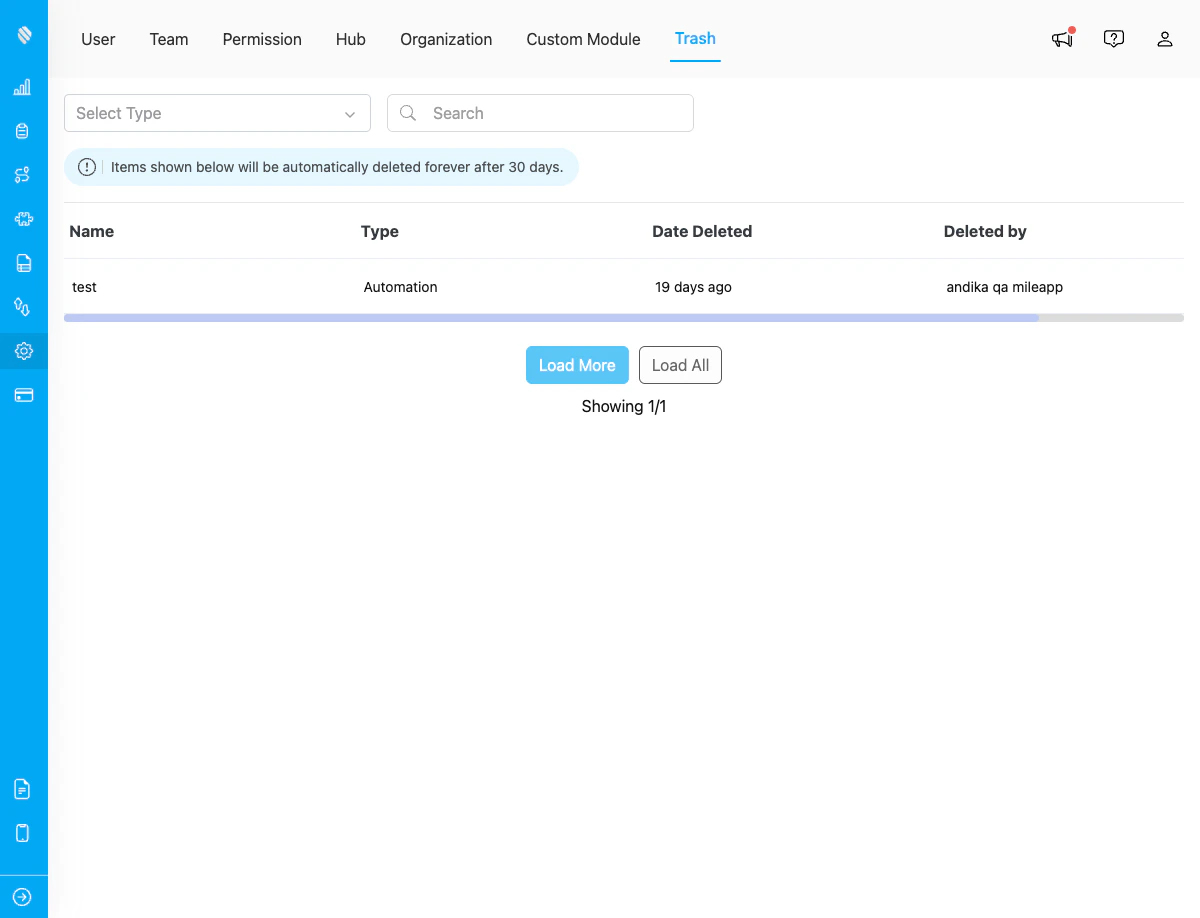Image resolution: width=1200 pixels, height=918 pixels.
Task: Click the horizontal table scrollbar
Action: [551, 318]
